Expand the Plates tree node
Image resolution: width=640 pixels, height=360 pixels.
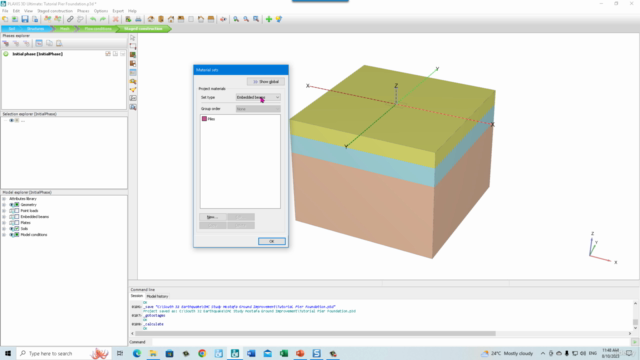point(4,223)
